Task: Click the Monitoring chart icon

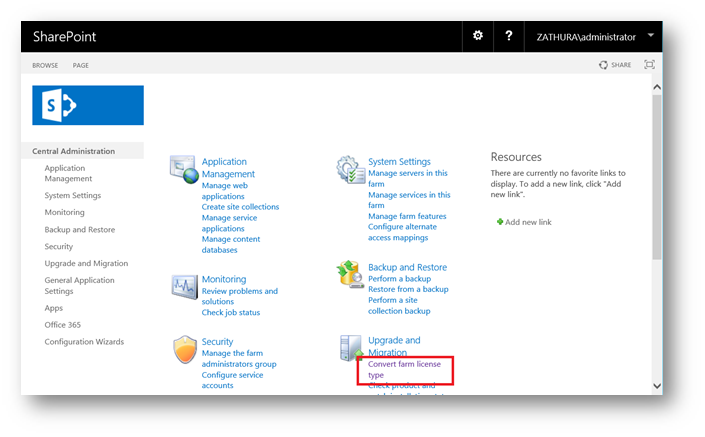Action: [184, 287]
